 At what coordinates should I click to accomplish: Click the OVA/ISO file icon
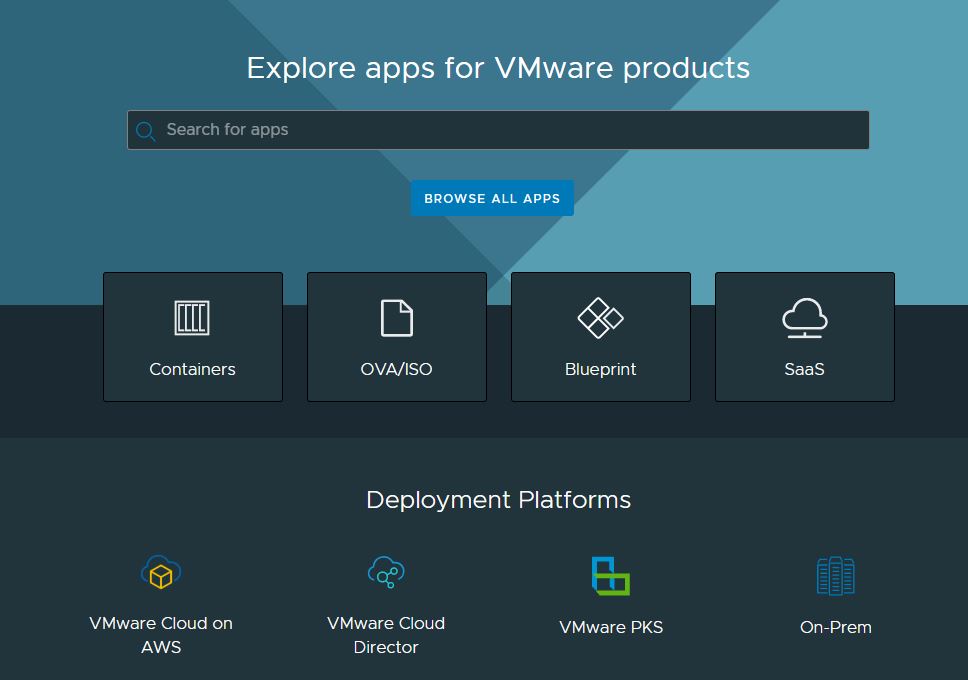(397, 318)
